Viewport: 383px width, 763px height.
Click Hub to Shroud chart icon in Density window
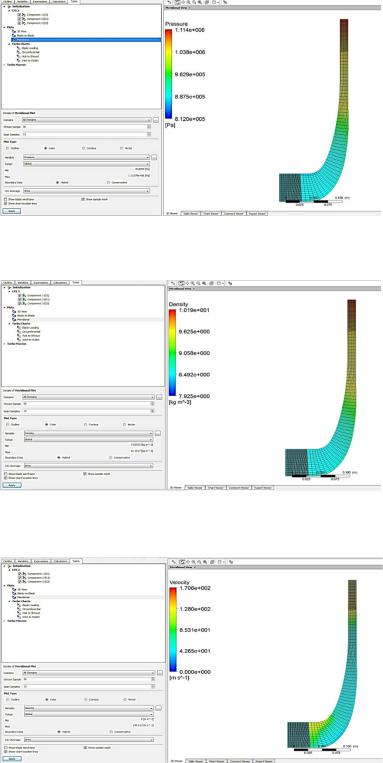(18, 336)
